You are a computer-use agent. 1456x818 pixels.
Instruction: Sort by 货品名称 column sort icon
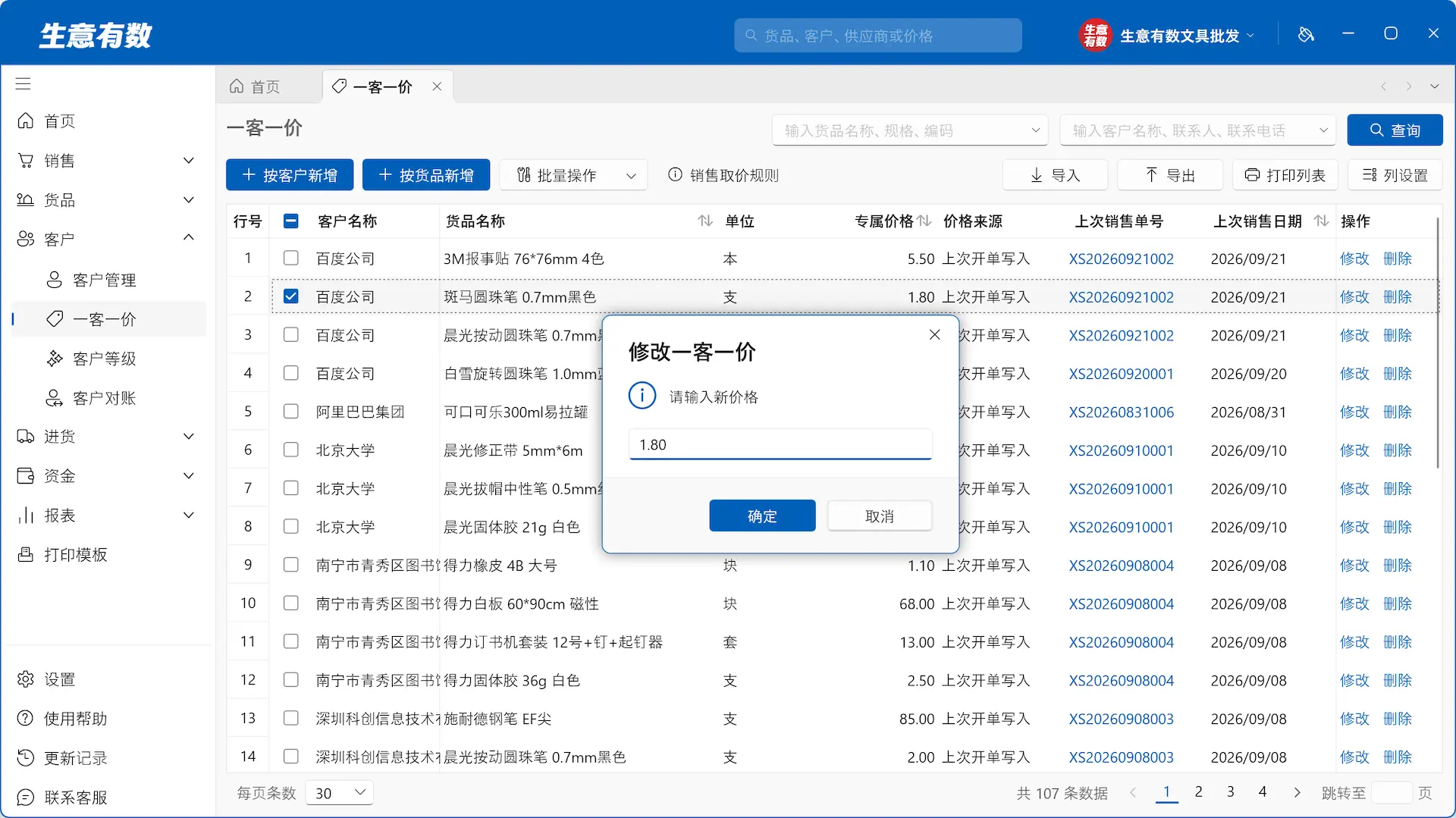(x=705, y=221)
